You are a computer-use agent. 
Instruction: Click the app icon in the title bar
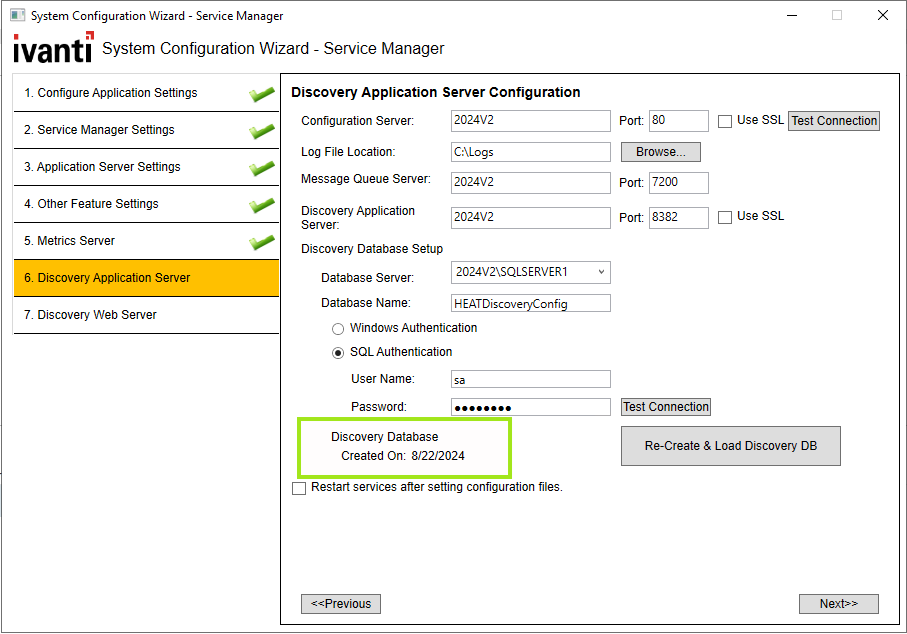17,16
